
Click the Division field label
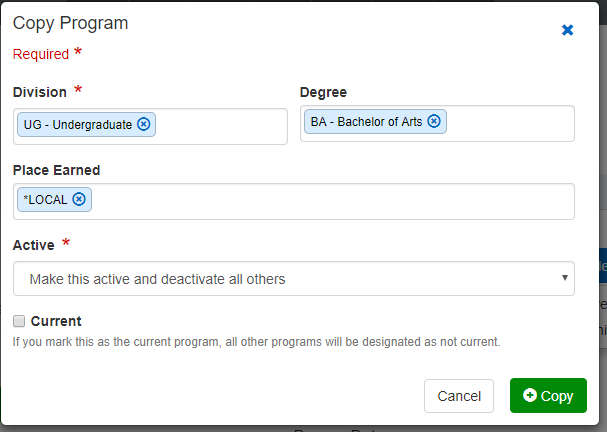(x=40, y=92)
